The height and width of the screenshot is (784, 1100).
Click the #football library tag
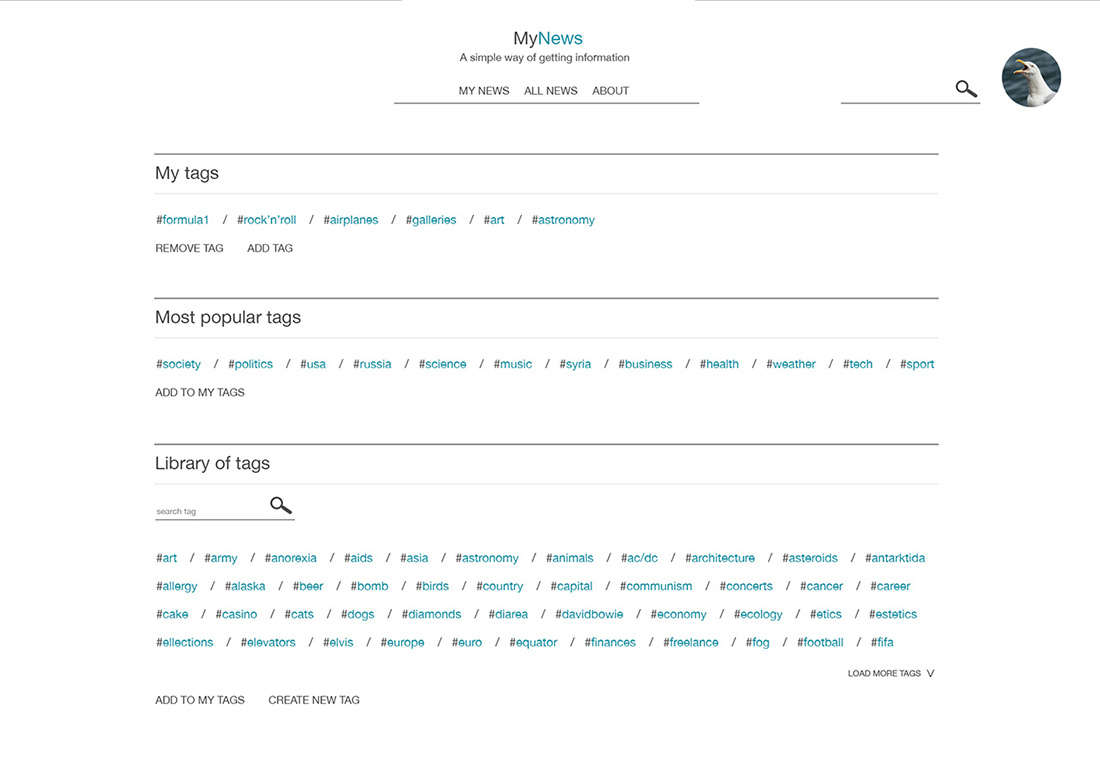click(x=820, y=642)
